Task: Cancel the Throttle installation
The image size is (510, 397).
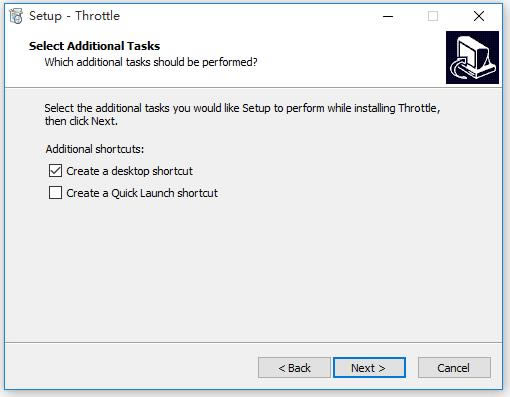Action: point(454,368)
